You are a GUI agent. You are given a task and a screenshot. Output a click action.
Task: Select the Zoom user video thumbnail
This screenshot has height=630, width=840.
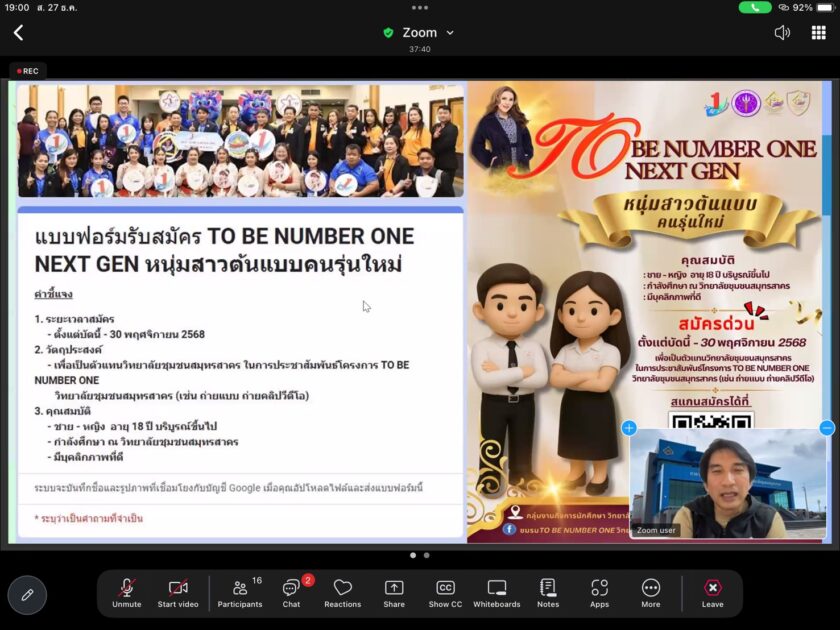[727, 484]
